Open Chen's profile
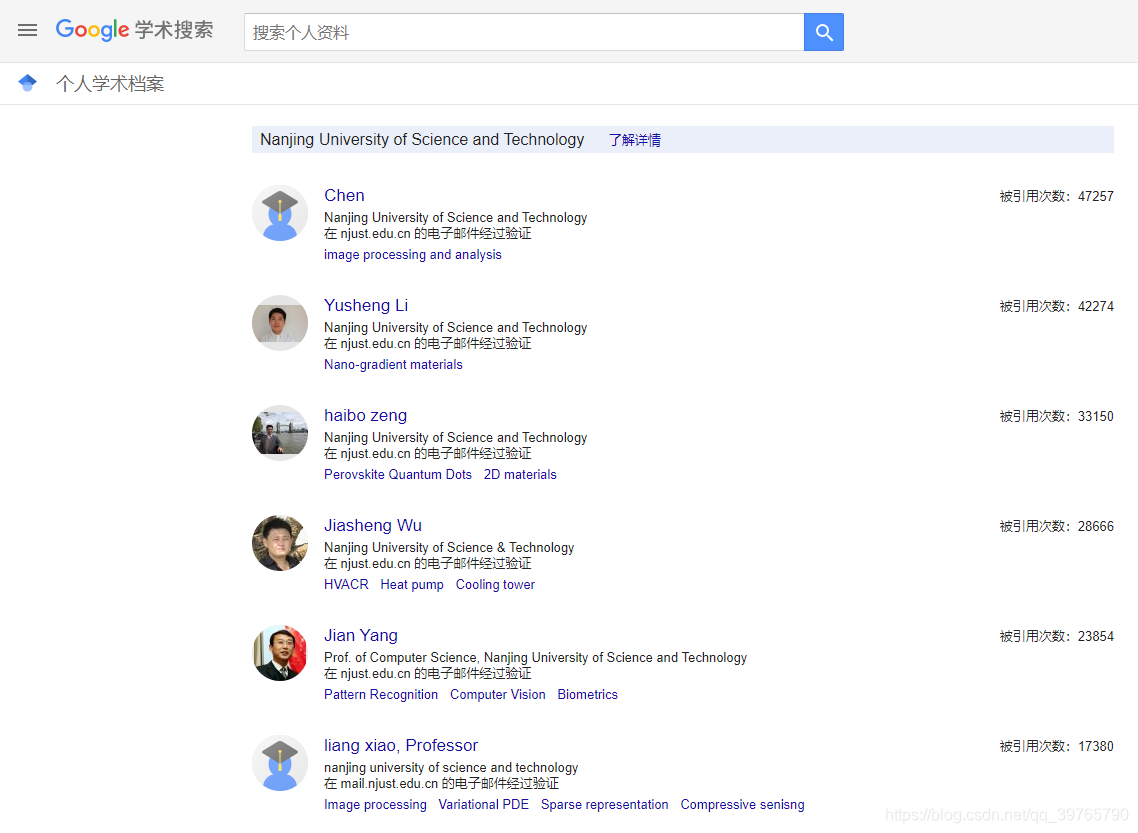 (344, 195)
